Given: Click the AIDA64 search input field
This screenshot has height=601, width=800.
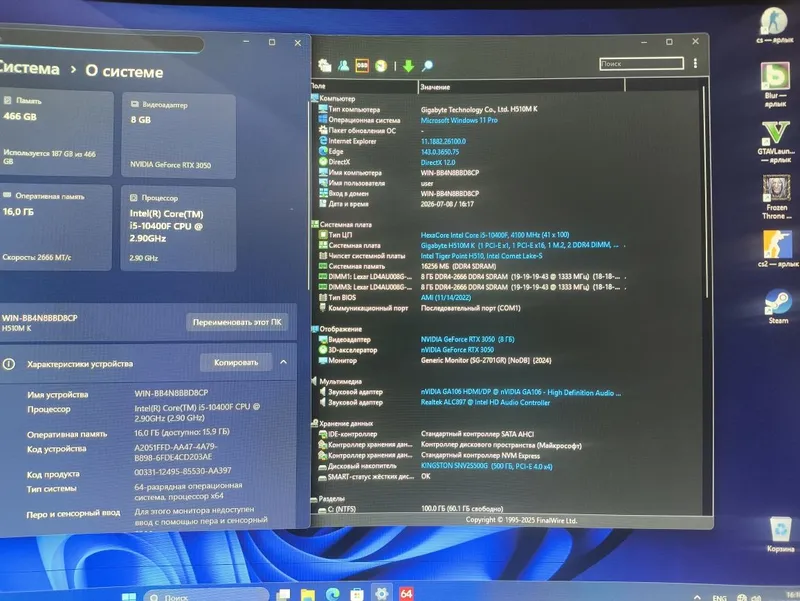Looking at the screenshot, I should coord(641,63).
